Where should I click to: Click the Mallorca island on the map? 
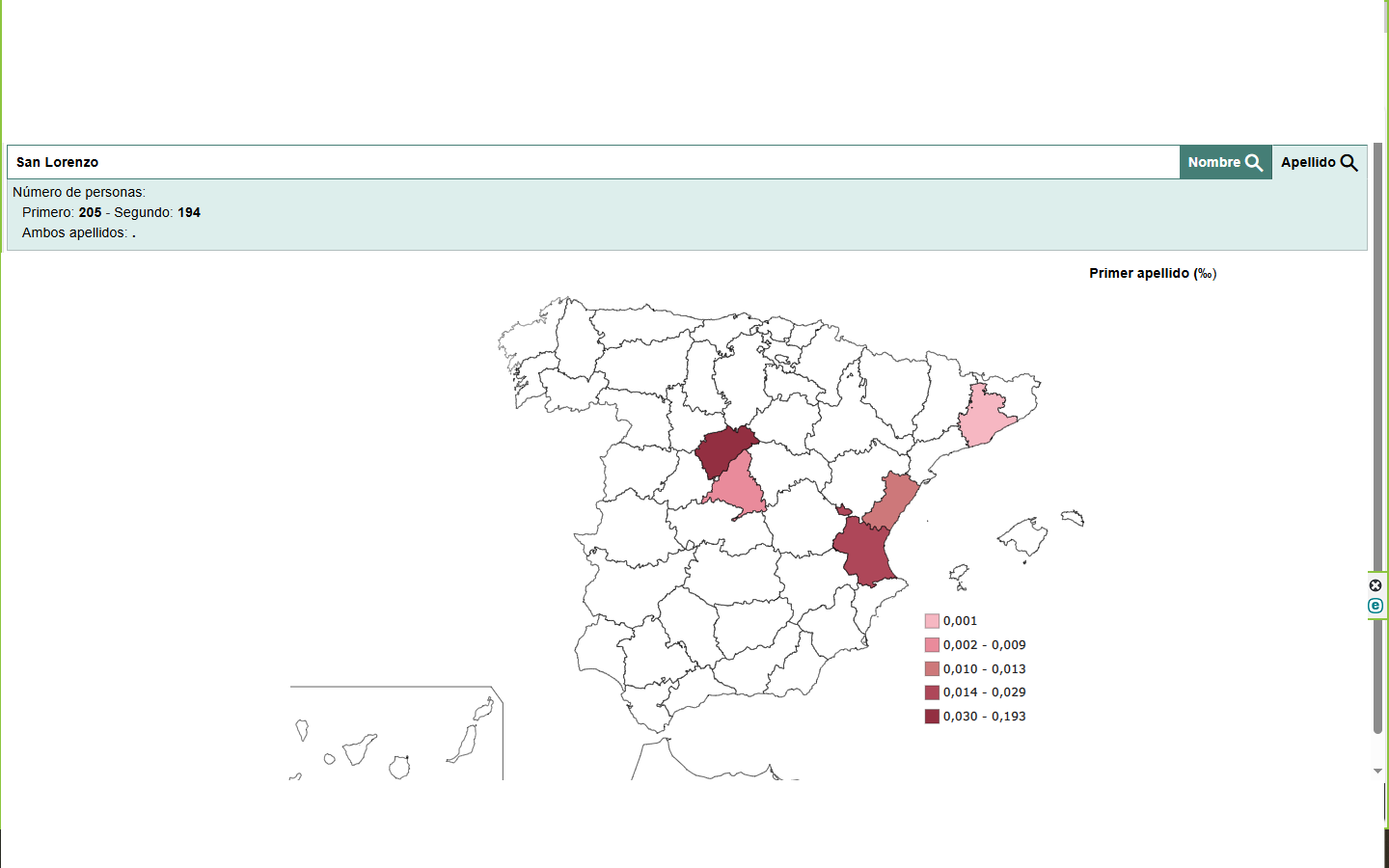tap(1024, 535)
